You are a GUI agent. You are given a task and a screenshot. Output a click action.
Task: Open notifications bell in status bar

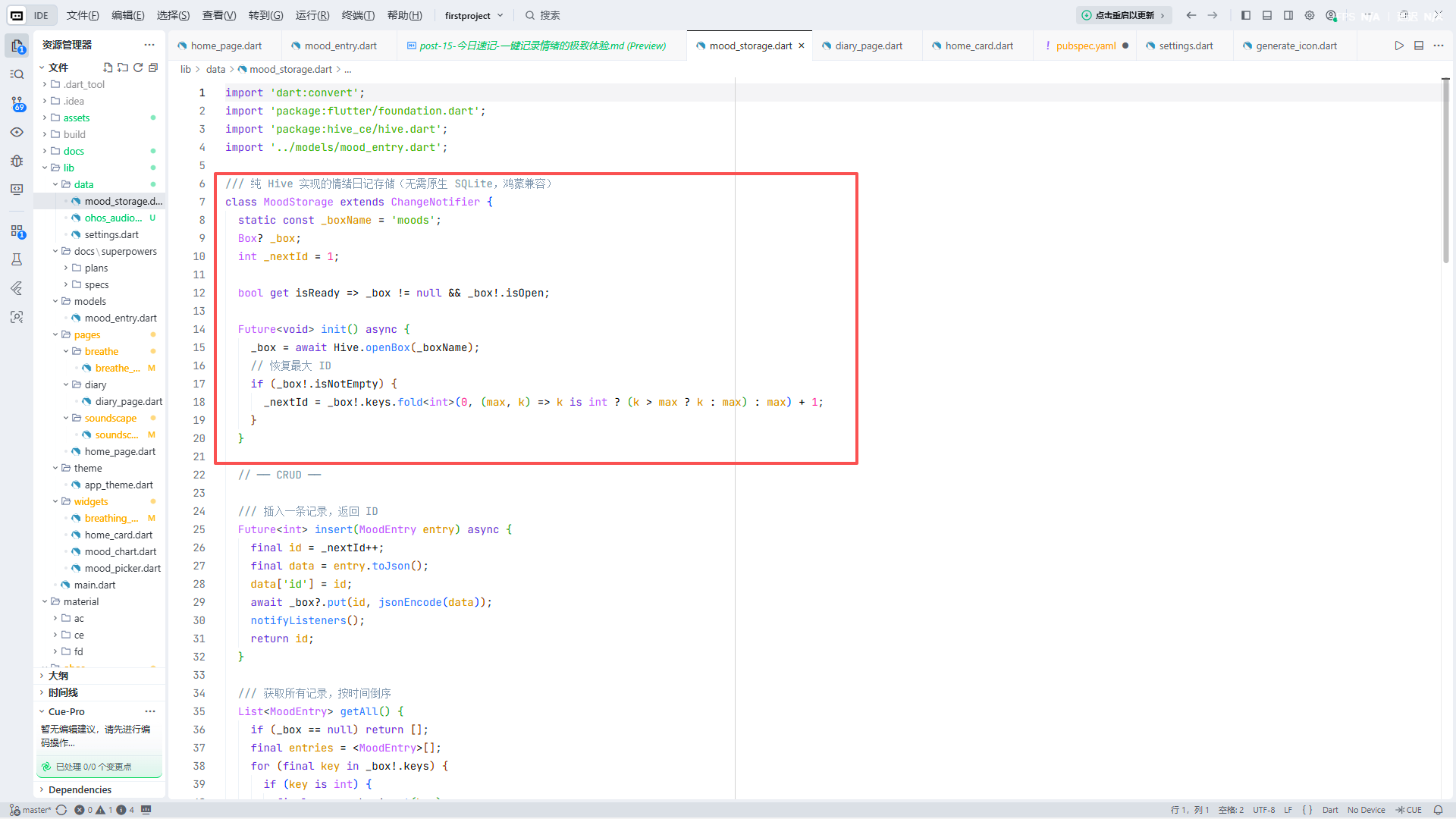pos(1438,810)
